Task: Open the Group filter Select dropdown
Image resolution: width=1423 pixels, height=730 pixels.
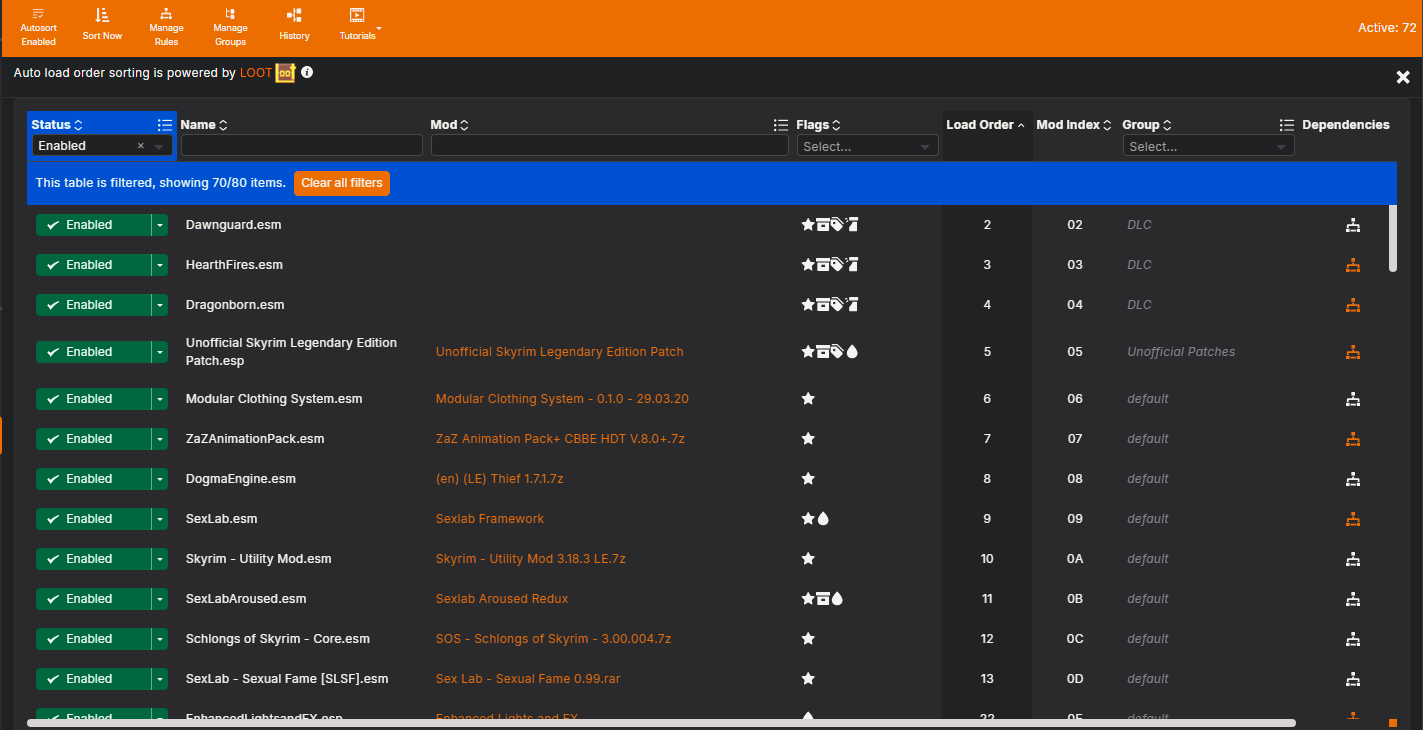Action: 1208,146
